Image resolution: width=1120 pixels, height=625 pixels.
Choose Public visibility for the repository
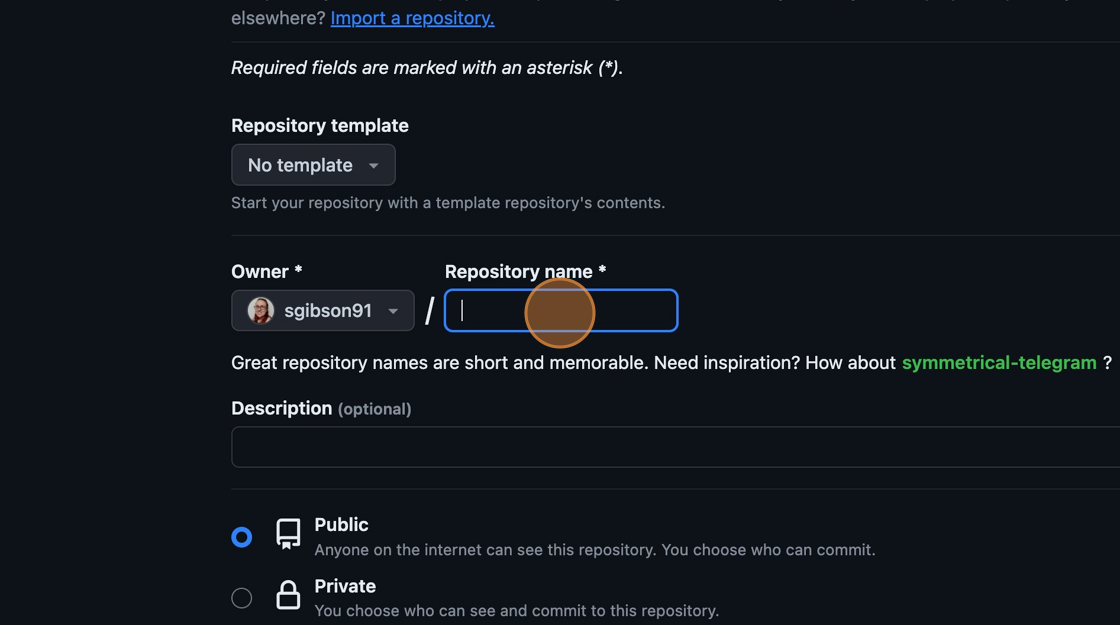tap(241, 536)
